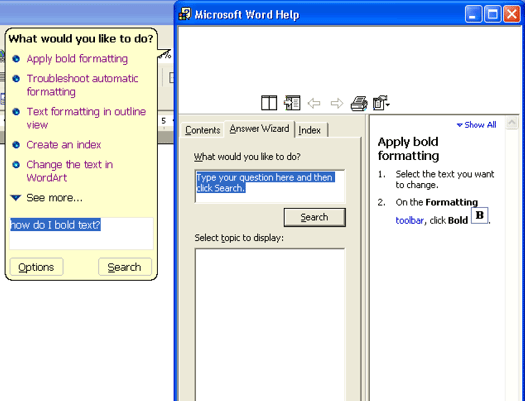Click the Microsoft Word Help title bar icon

coord(184,14)
